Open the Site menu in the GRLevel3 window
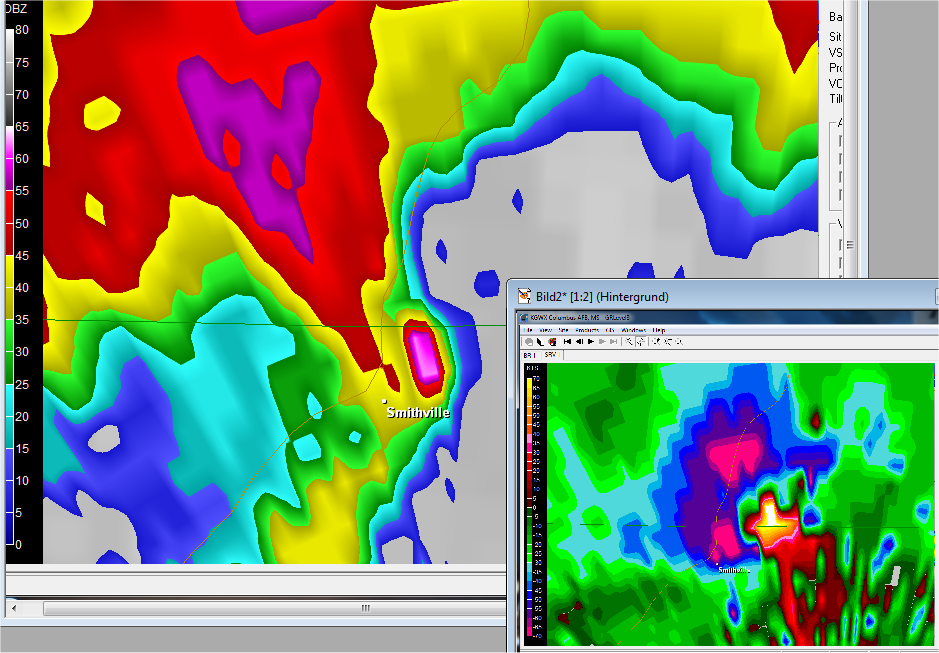The image size is (939, 653). pyautogui.click(x=564, y=330)
